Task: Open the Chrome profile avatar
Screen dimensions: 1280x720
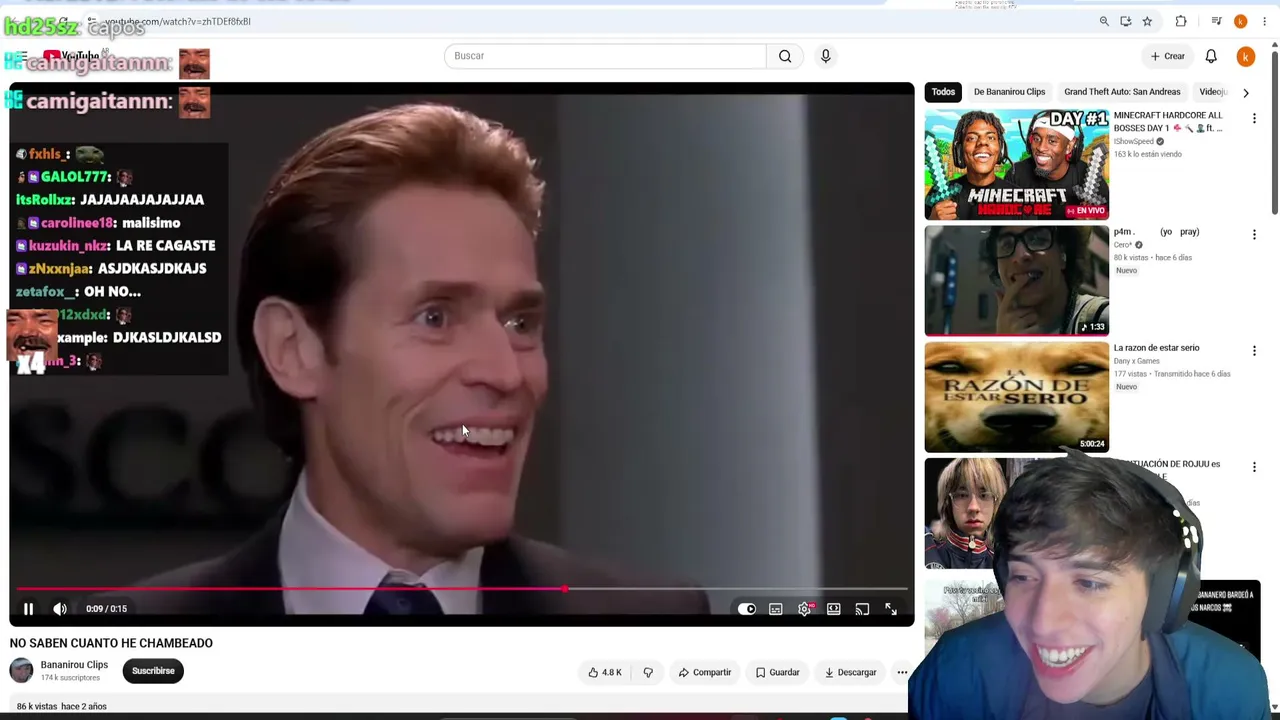Action: [1241, 21]
